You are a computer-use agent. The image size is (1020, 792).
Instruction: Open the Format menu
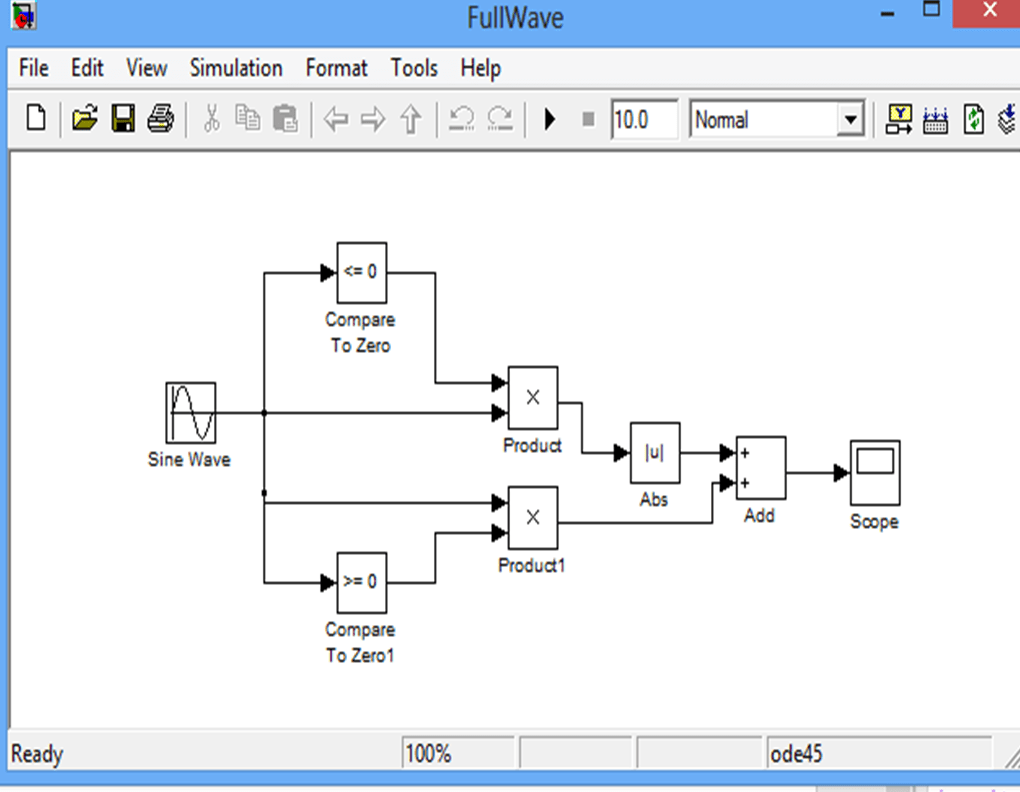pos(336,68)
